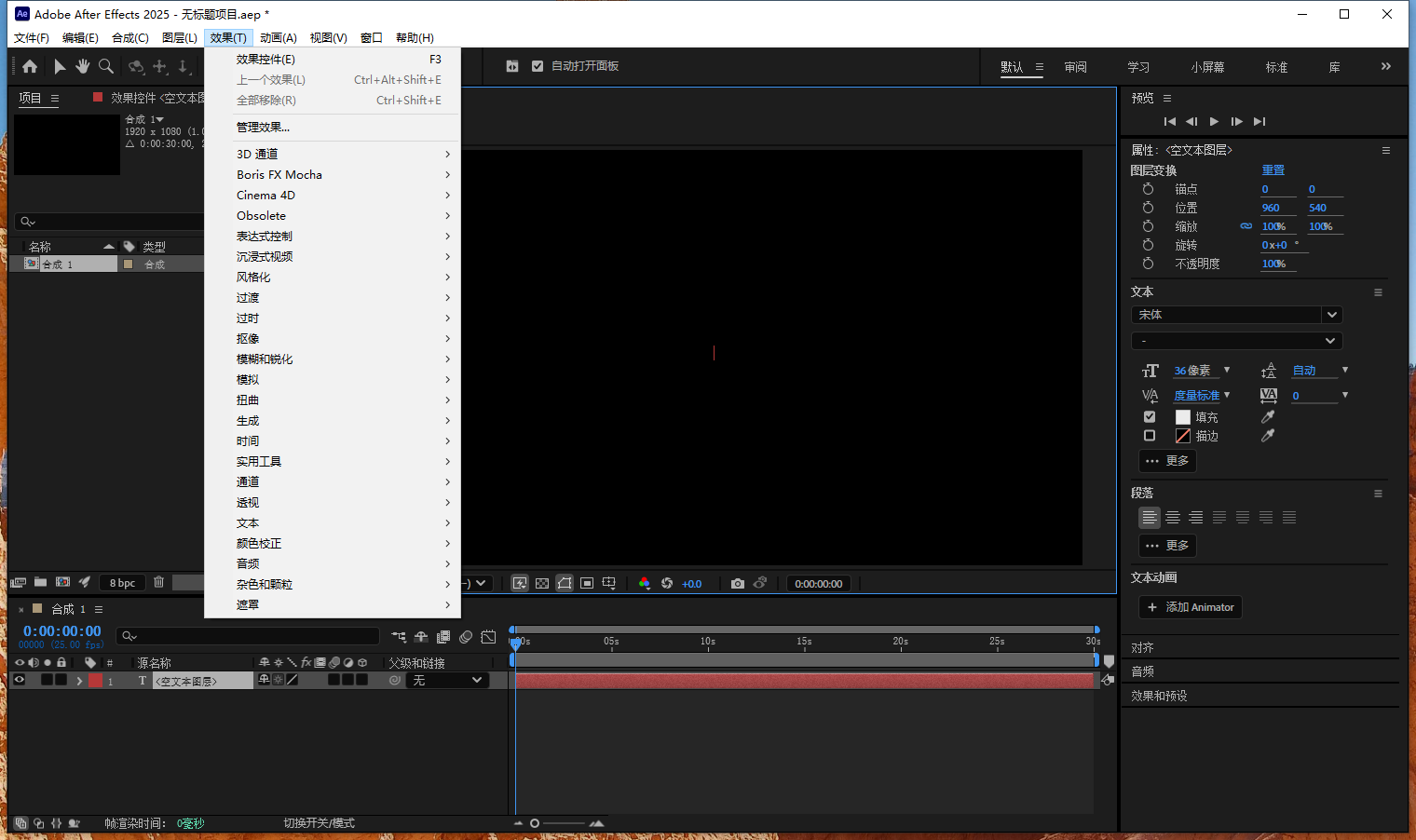1416x840 pixels.
Task: Activate the Selection tool
Action: (x=59, y=66)
